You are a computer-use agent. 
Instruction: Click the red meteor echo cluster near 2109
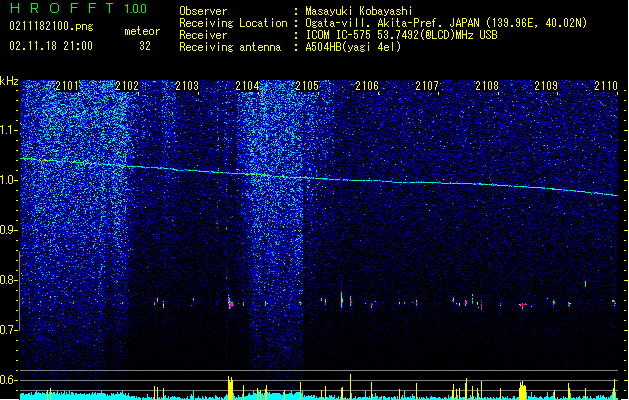(x=522, y=306)
